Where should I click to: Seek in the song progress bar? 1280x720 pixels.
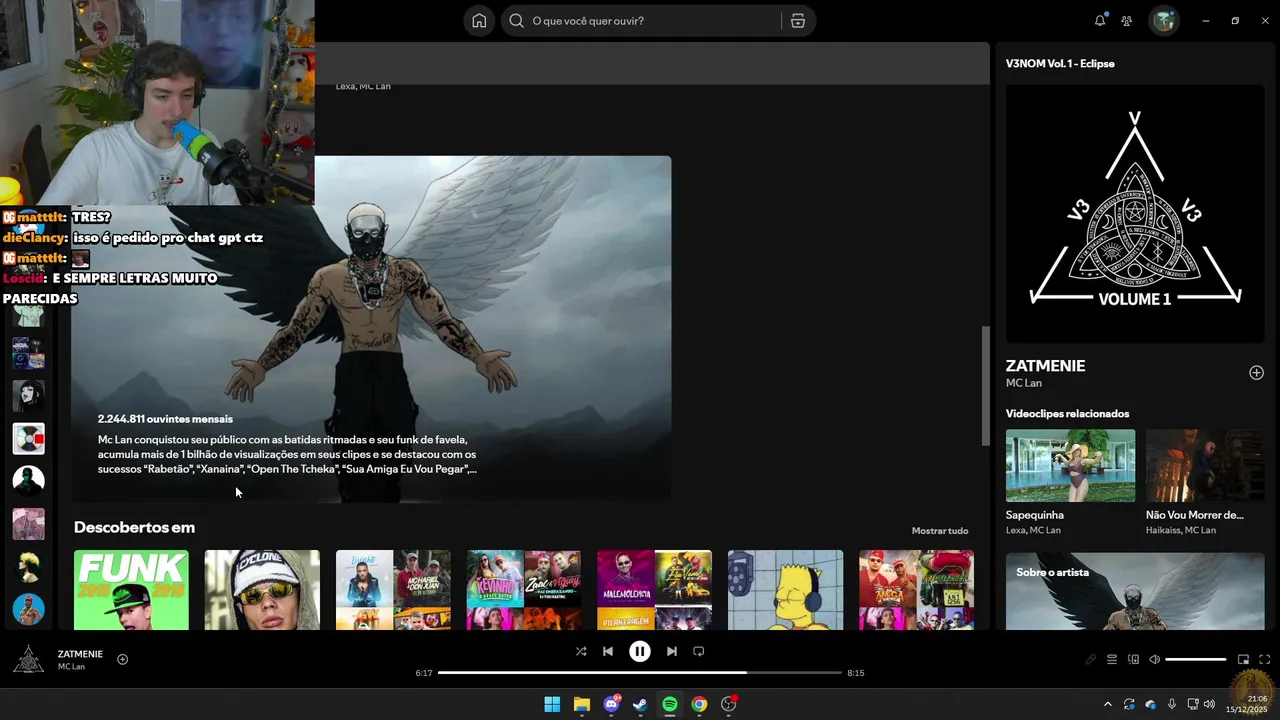640,673
